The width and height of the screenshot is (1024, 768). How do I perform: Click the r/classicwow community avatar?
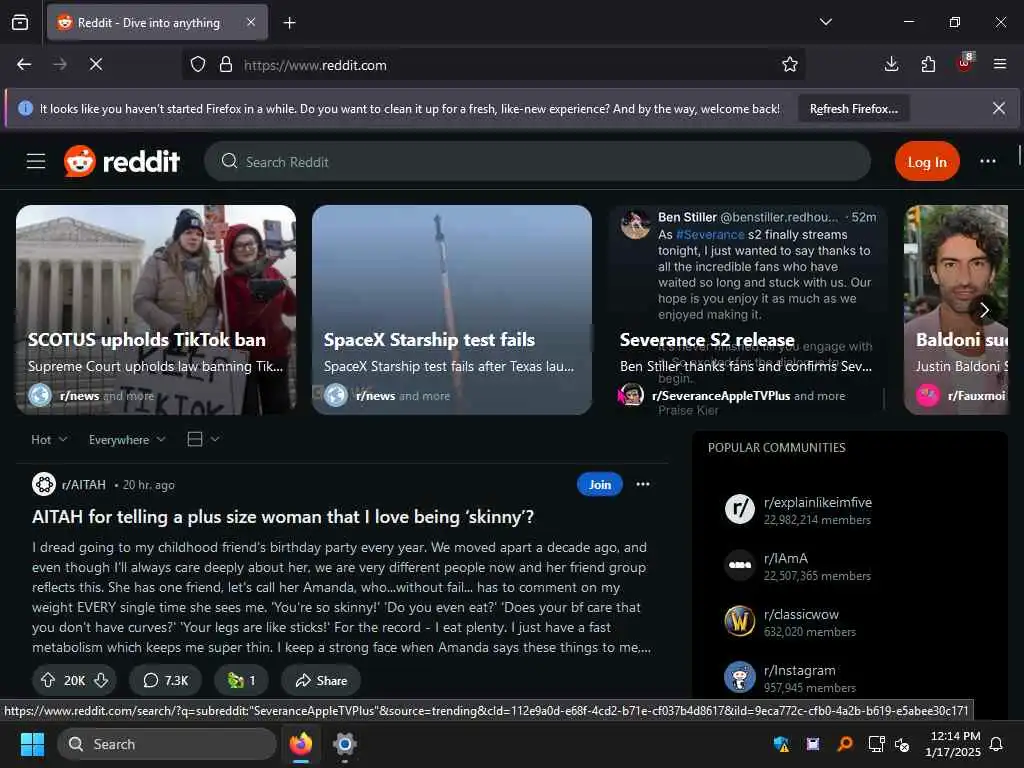click(x=740, y=621)
